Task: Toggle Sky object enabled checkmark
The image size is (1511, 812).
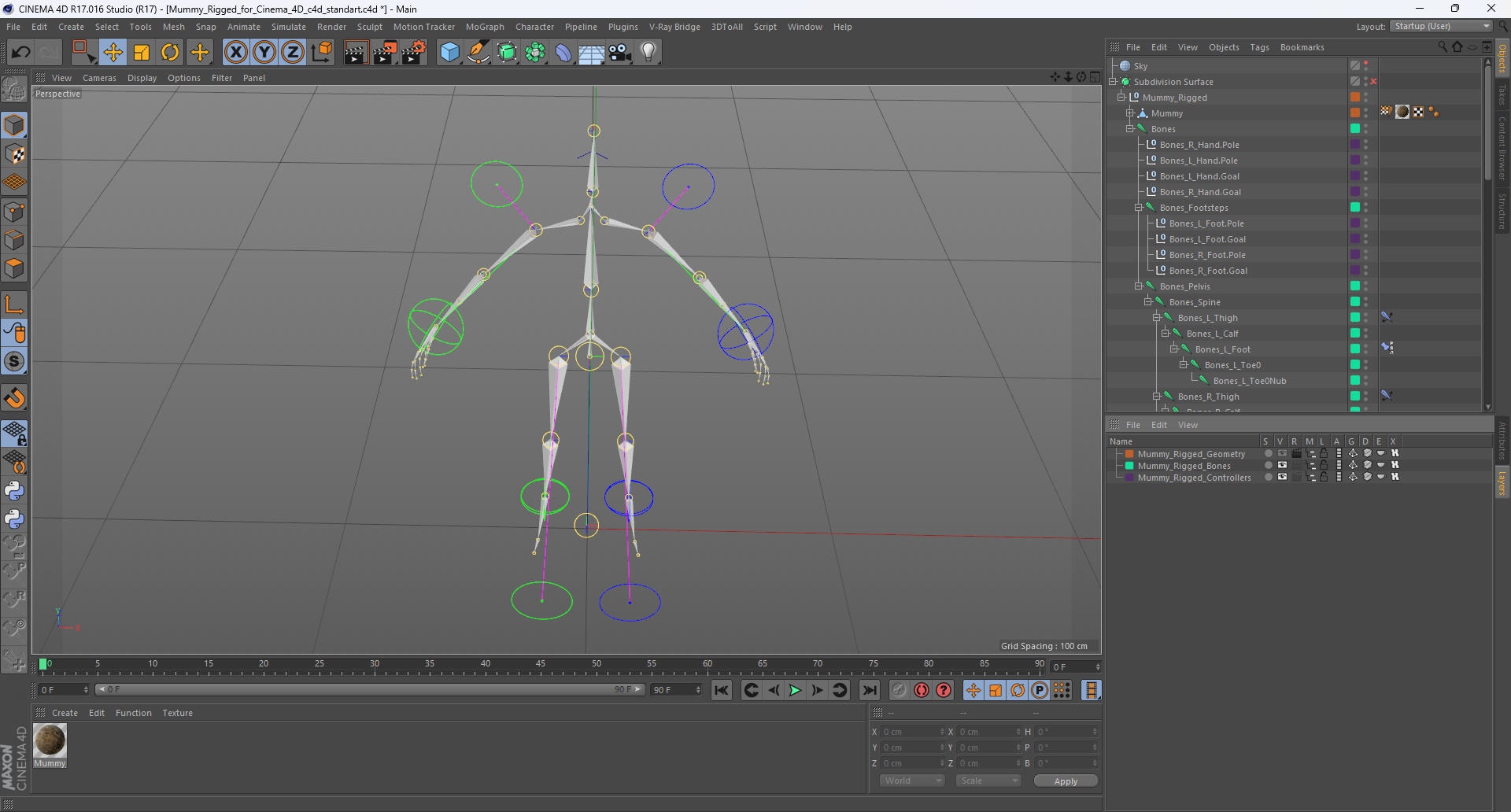Action: (1355, 66)
